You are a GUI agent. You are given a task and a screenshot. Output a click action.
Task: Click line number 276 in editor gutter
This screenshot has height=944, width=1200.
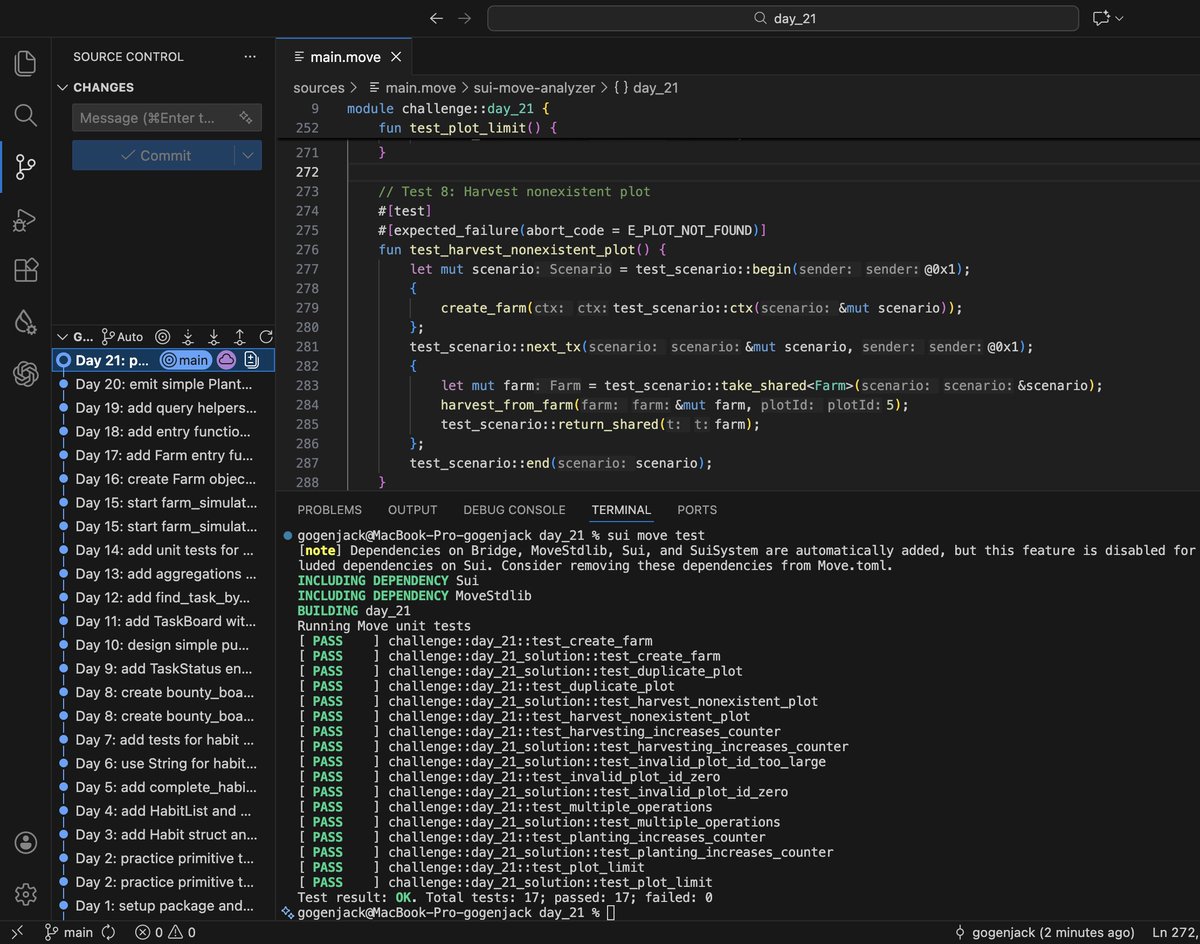pos(307,249)
